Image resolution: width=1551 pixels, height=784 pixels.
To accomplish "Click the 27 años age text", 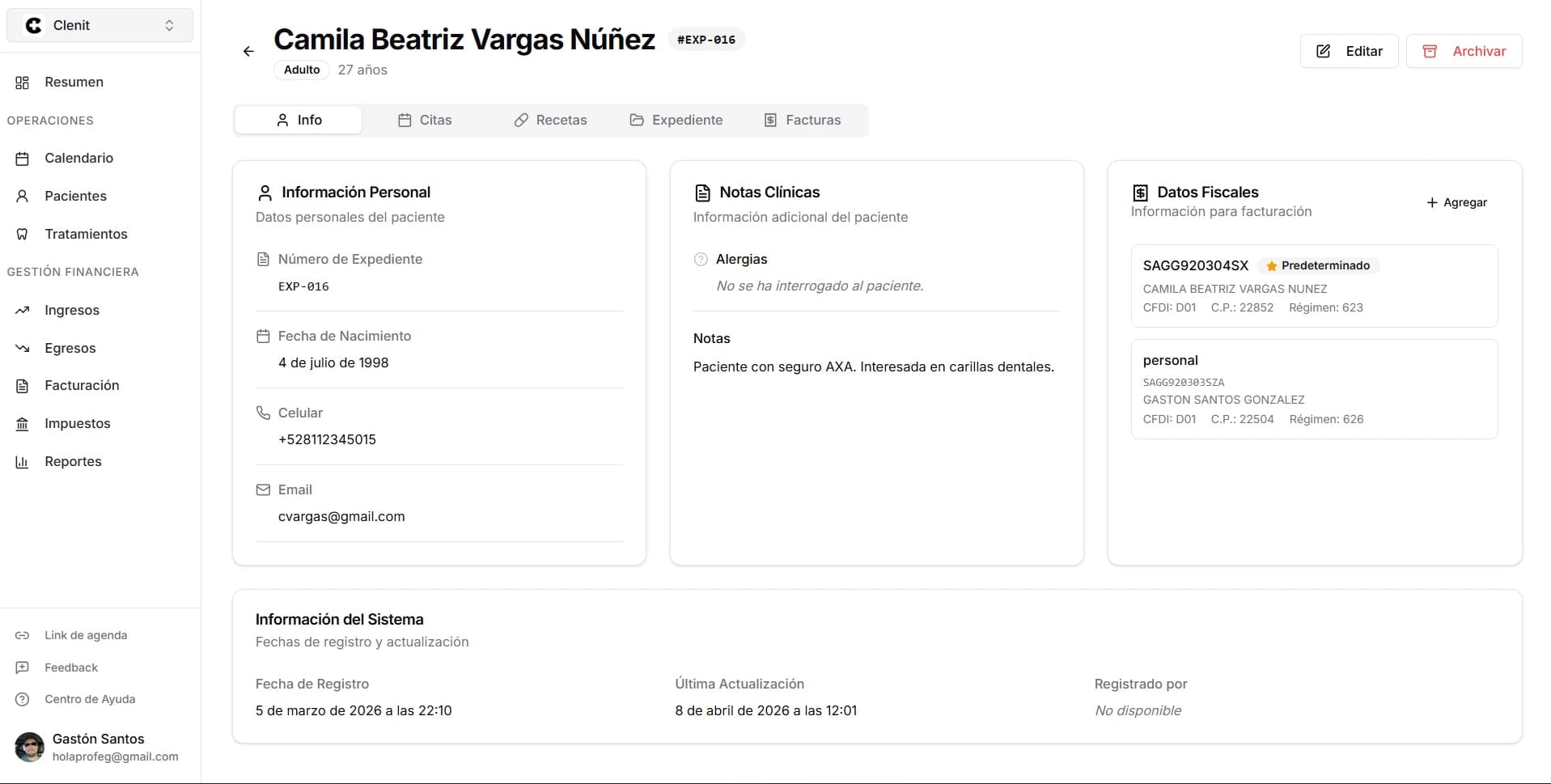I will [x=362, y=70].
